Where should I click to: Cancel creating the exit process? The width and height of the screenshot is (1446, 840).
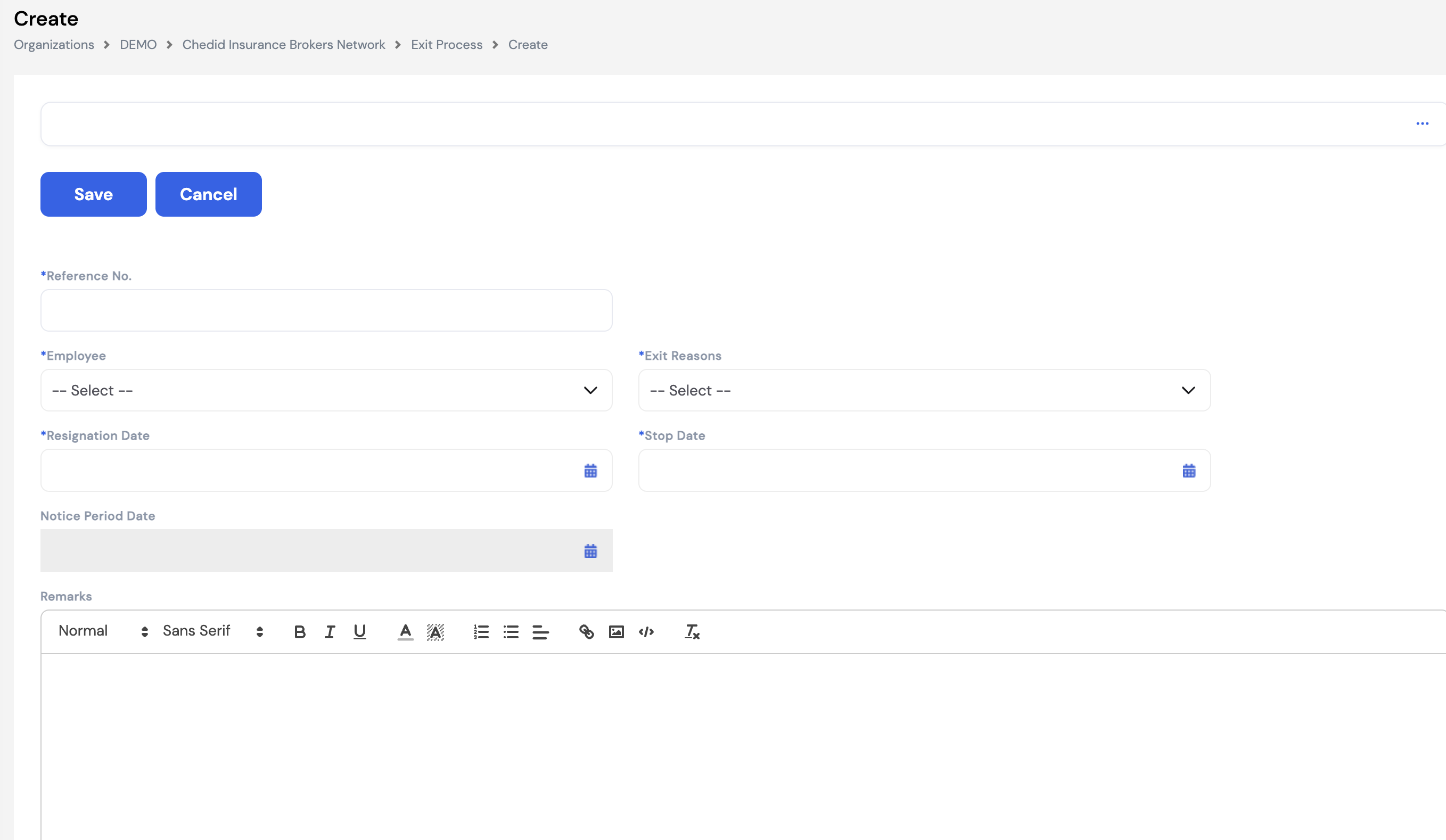point(208,194)
